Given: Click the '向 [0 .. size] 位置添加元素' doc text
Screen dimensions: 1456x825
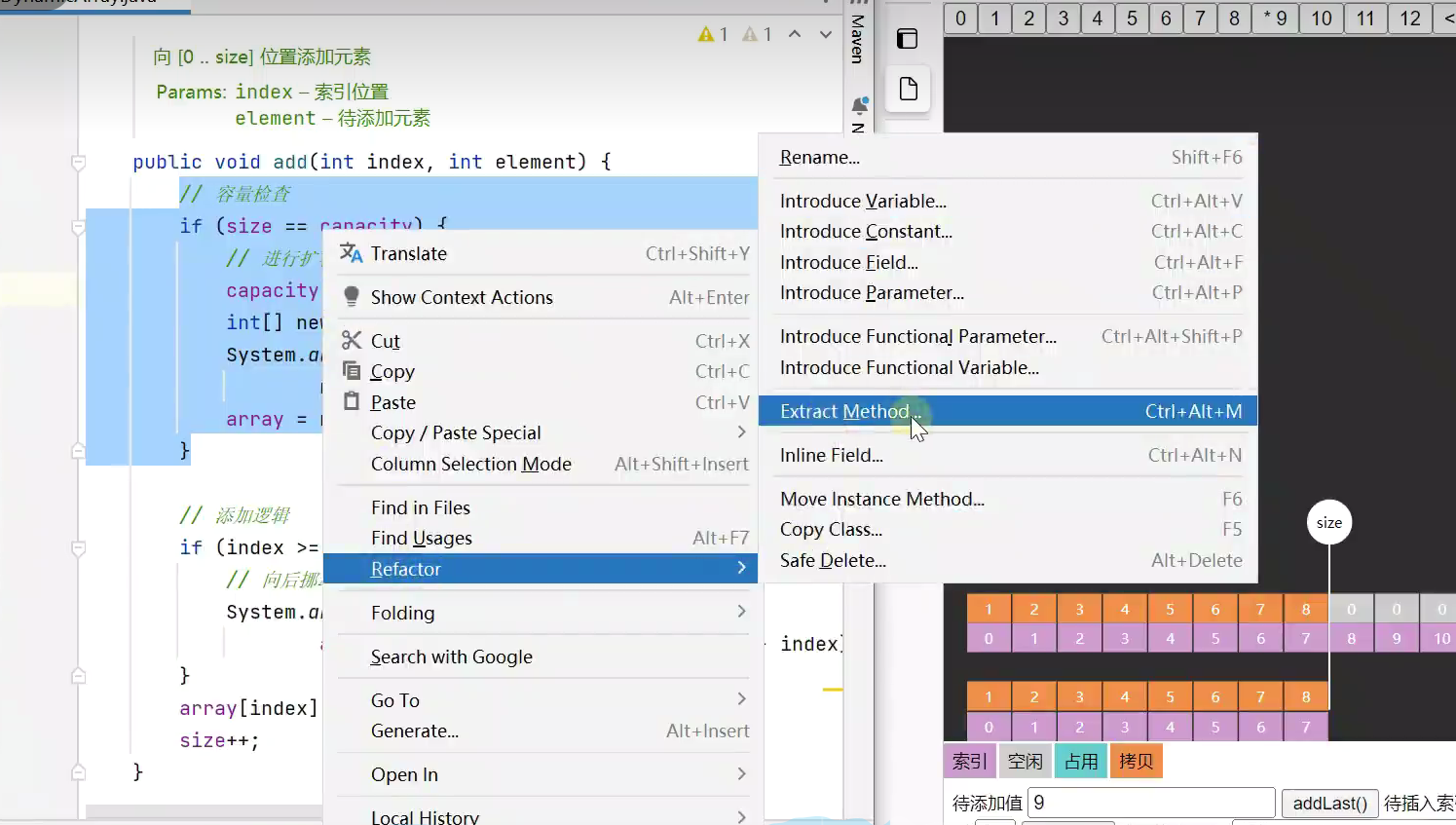Looking at the screenshot, I should pyautogui.click(x=262, y=56).
